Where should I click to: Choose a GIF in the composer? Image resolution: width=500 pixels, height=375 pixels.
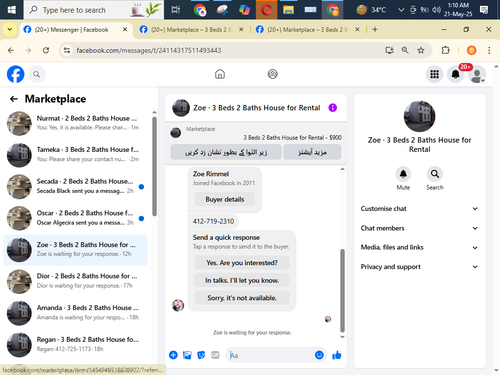tap(215, 355)
